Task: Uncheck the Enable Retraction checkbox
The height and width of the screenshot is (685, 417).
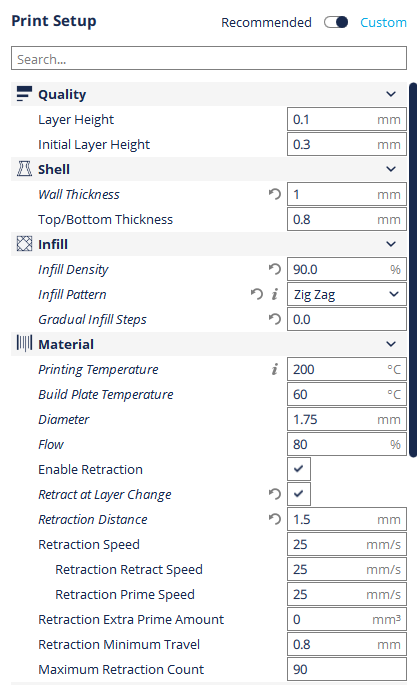Action: (x=299, y=469)
